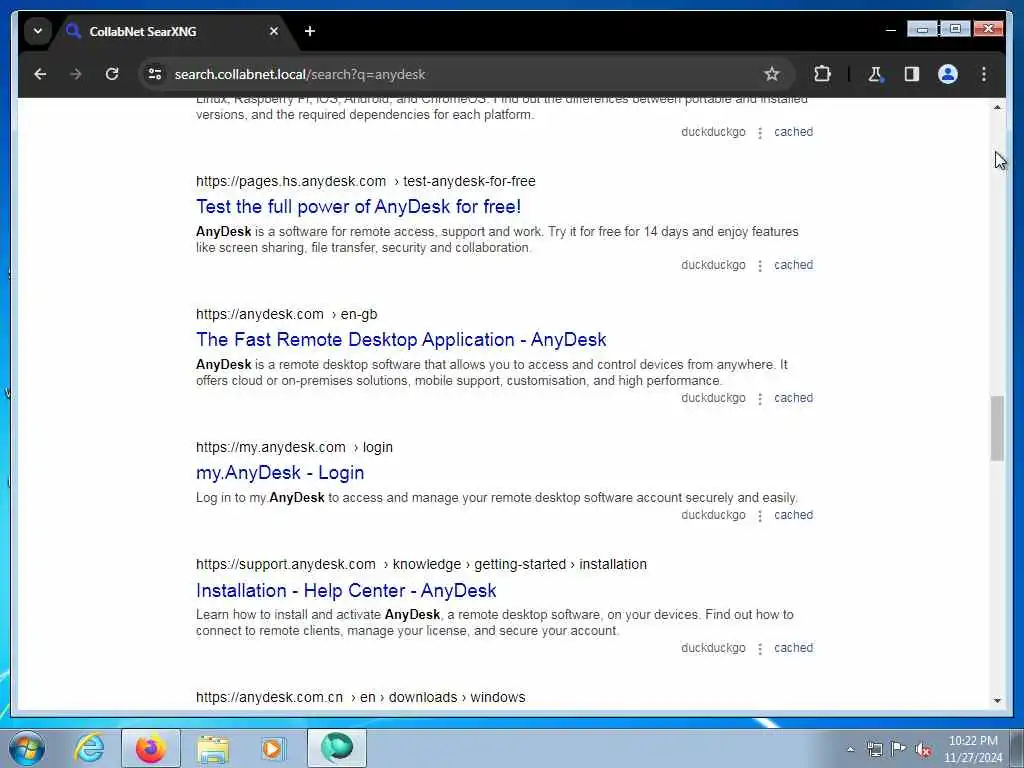
Task: Open the taskbar clock and date
Action: [x=973, y=749]
